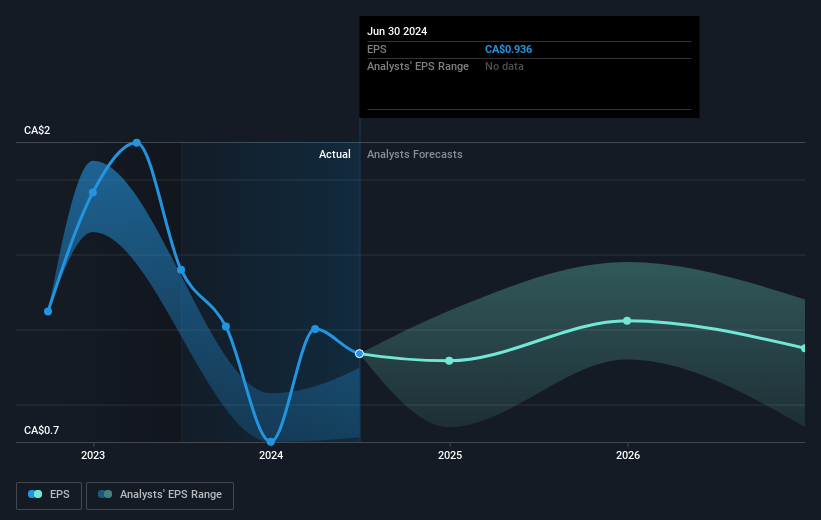Click the EPS point in late 2023
Image resolution: width=821 pixels, height=520 pixels.
[x=226, y=327]
